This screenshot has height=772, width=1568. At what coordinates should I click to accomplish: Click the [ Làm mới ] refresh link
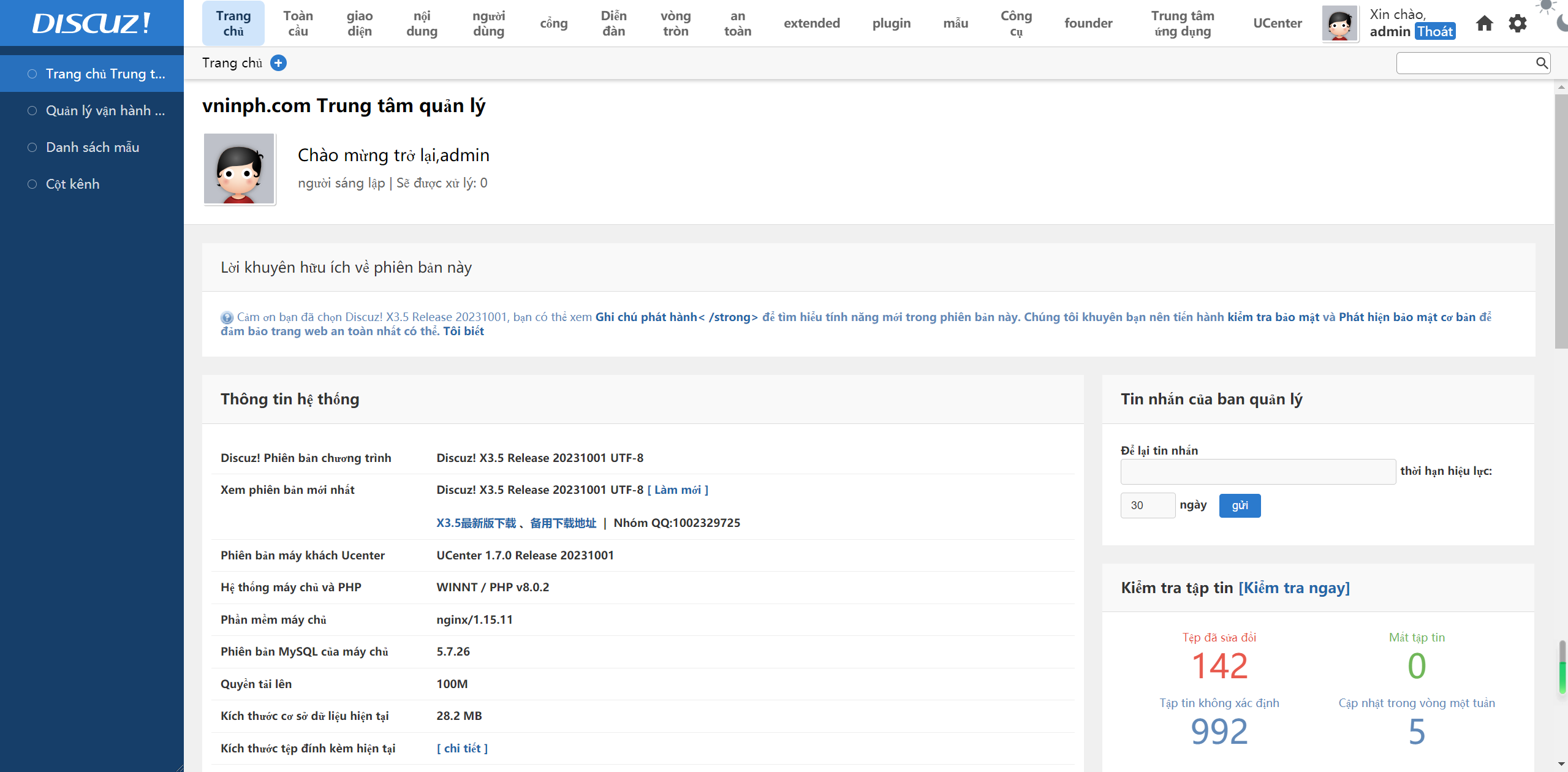[678, 490]
